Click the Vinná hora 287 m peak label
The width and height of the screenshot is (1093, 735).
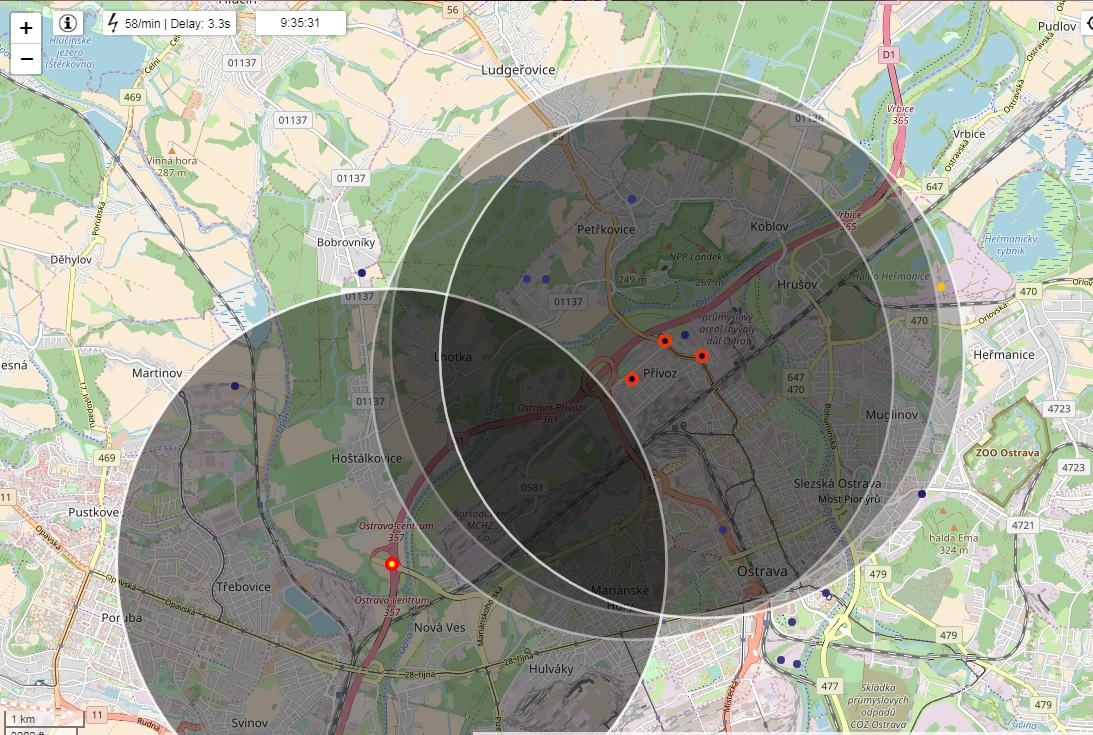pyautogui.click(x=171, y=166)
